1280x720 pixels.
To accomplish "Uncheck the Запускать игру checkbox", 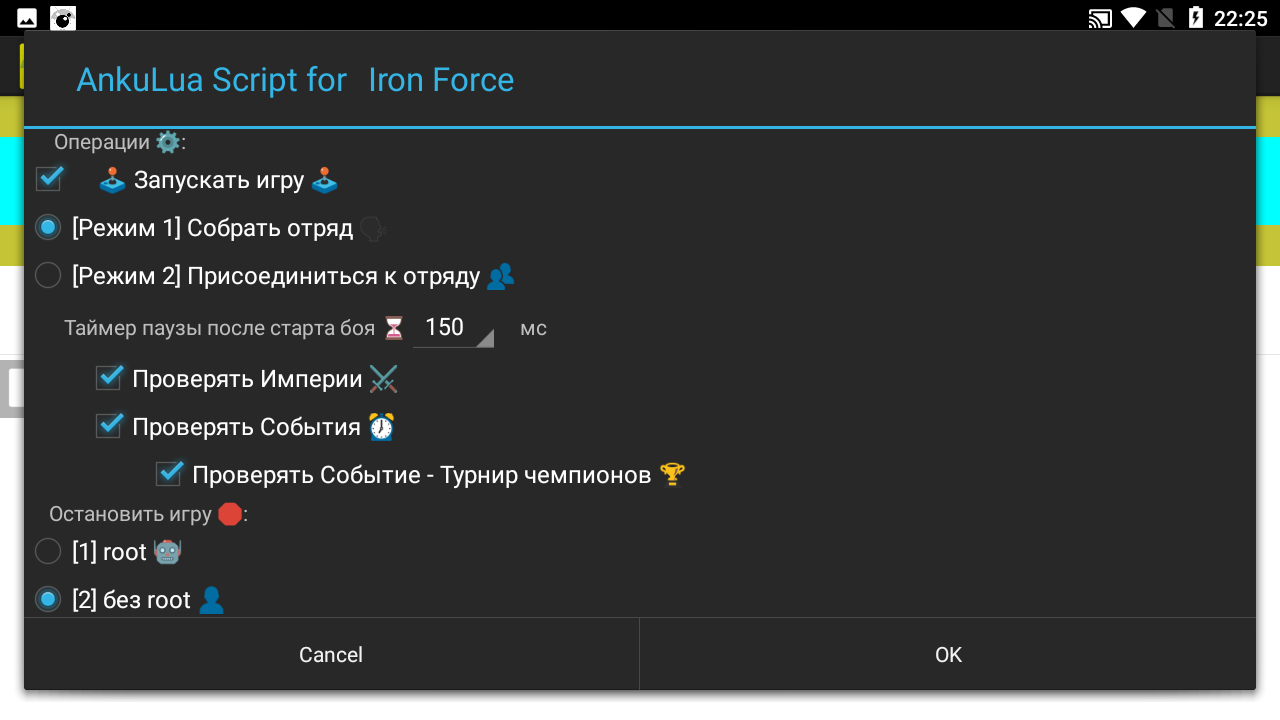I will click(49, 179).
